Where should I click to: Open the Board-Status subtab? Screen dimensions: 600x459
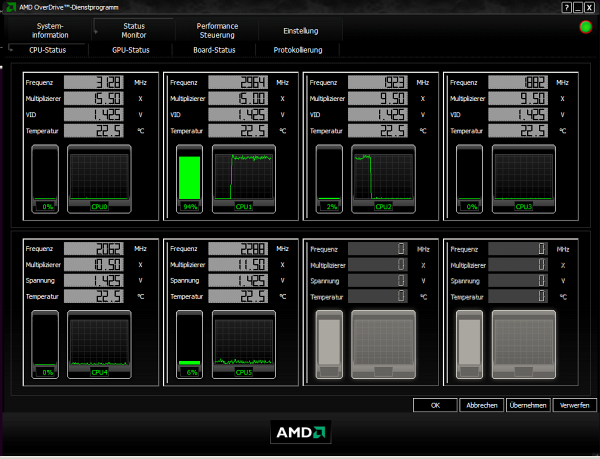(215, 49)
